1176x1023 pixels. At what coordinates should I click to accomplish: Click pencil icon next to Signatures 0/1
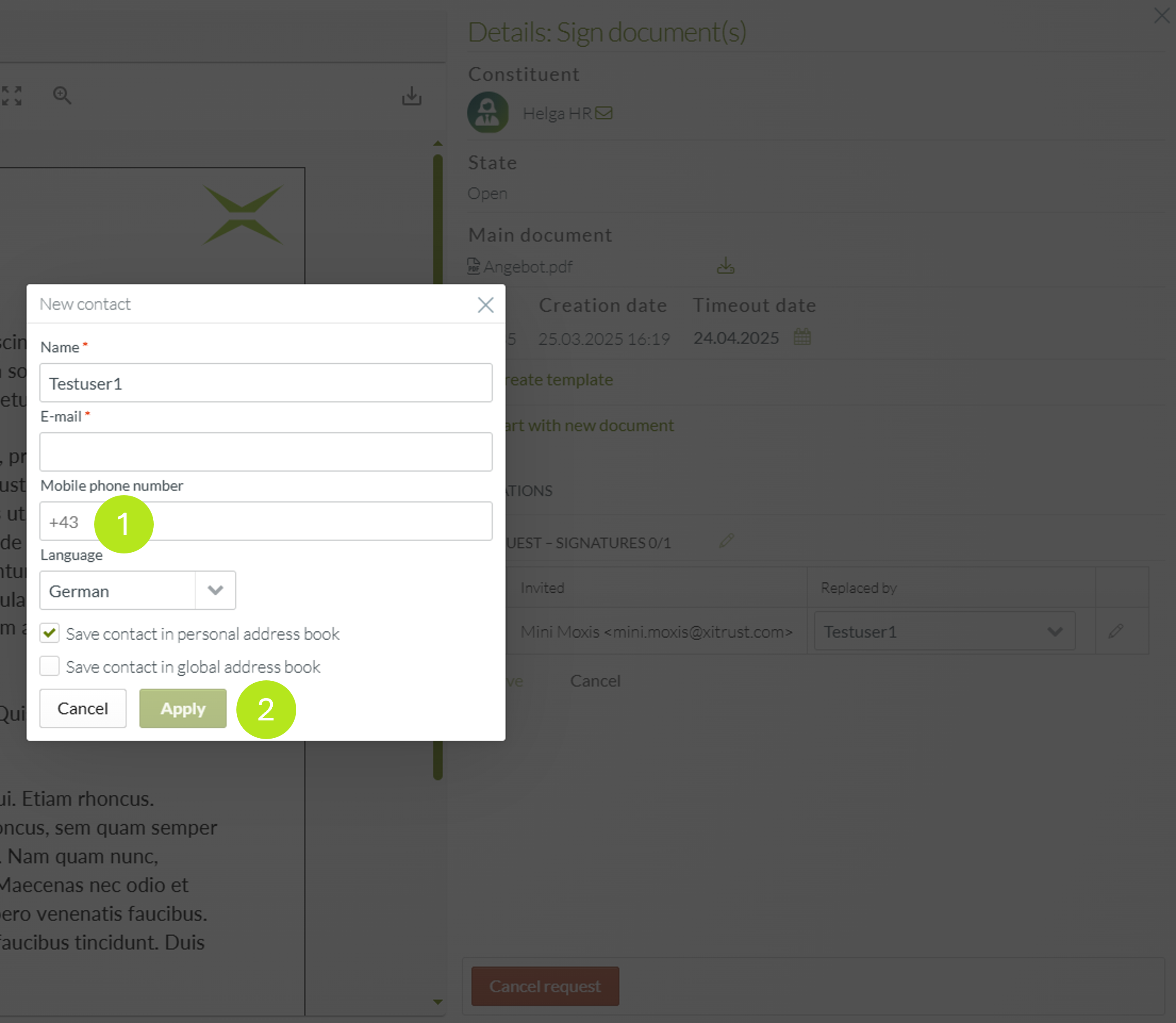pyautogui.click(x=726, y=541)
